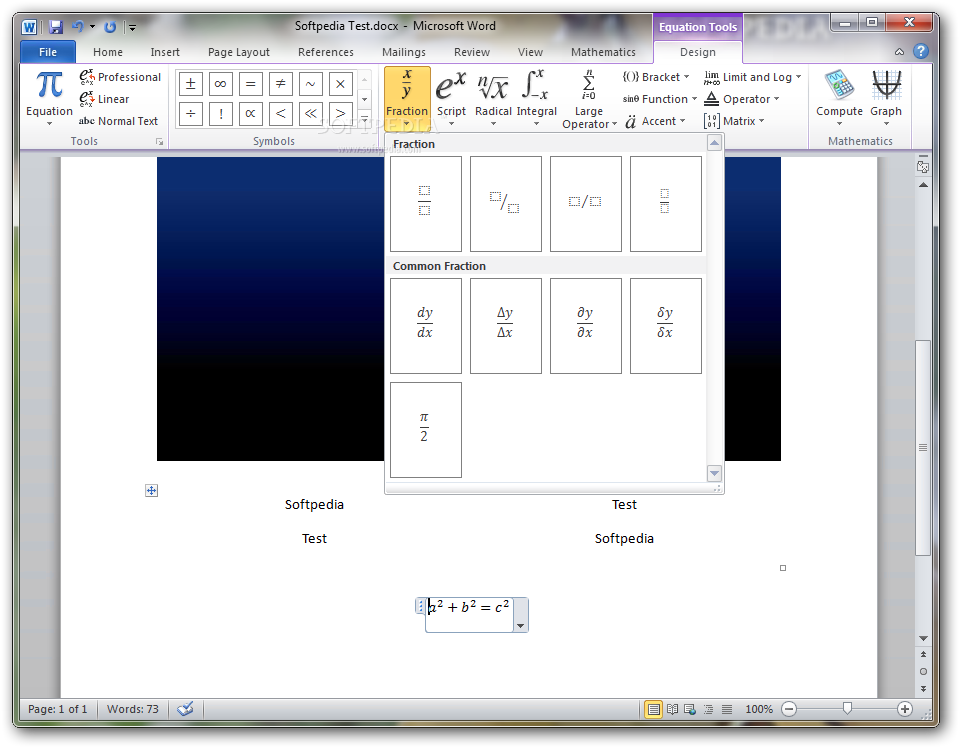Click the zoom slider handle
This screenshot has height=748, width=960.
pyautogui.click(x=847, y=709)
